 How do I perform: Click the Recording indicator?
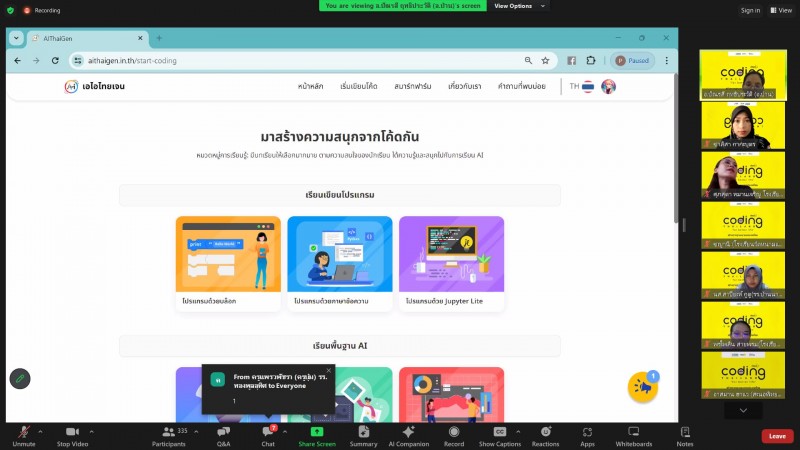pos(42,10)
